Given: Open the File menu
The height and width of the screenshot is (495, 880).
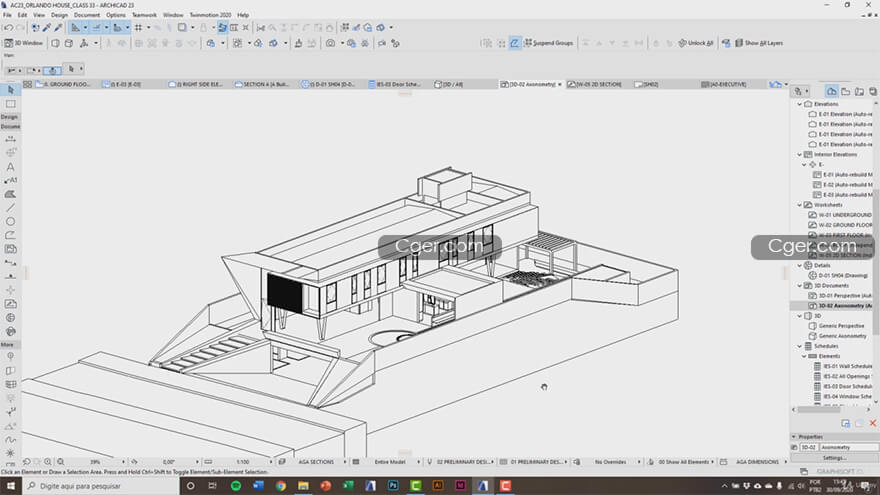Looking at the screenshot, I should point(7,15).
